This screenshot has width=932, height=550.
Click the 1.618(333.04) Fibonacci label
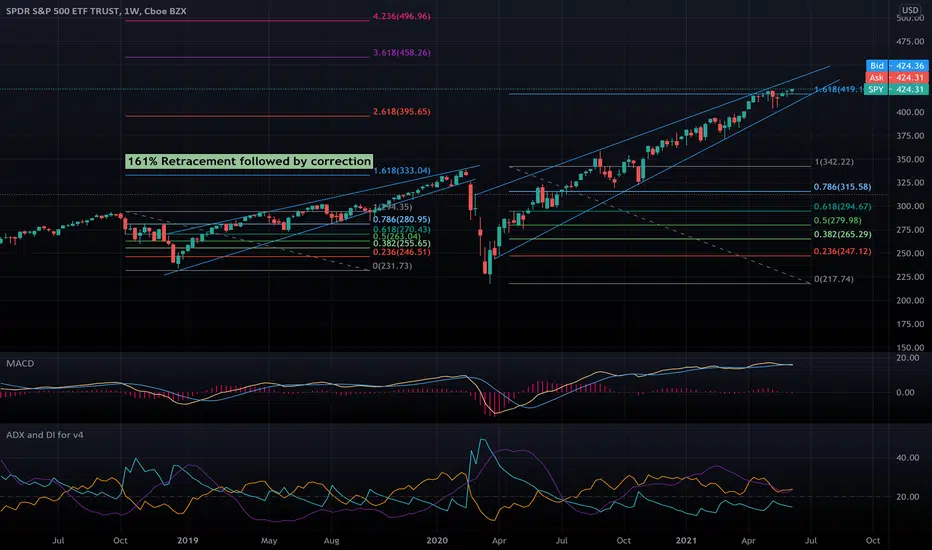tap(402, 171)
